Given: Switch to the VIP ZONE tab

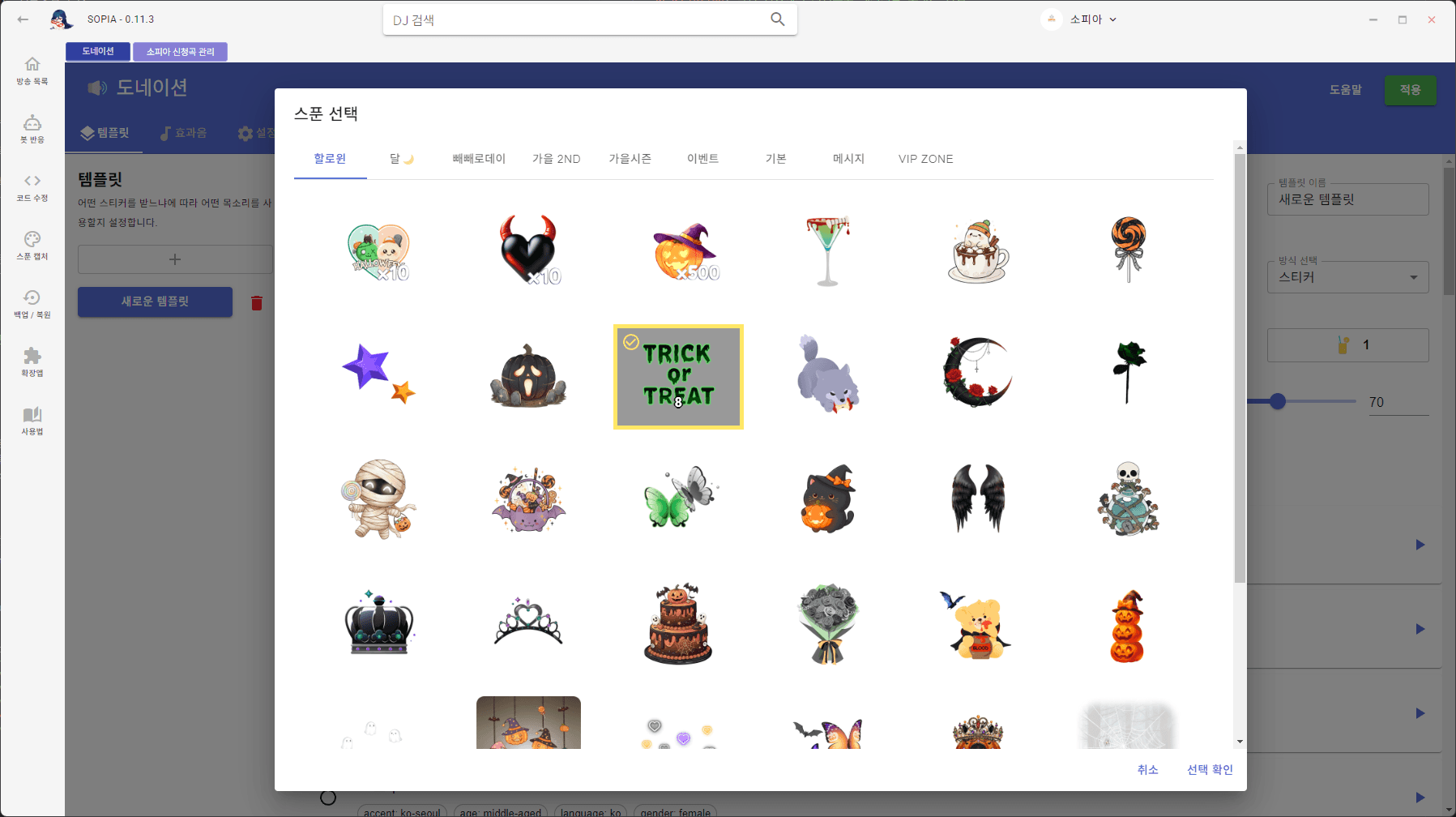Looking at the screenshot, I should pyautogui.click(x=925, y=159).
